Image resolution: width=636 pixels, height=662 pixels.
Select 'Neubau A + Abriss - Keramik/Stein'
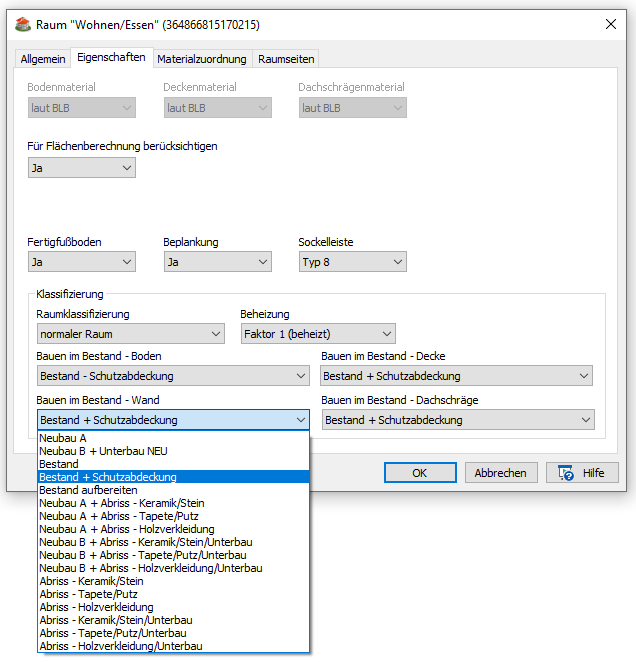click(121, 503)
